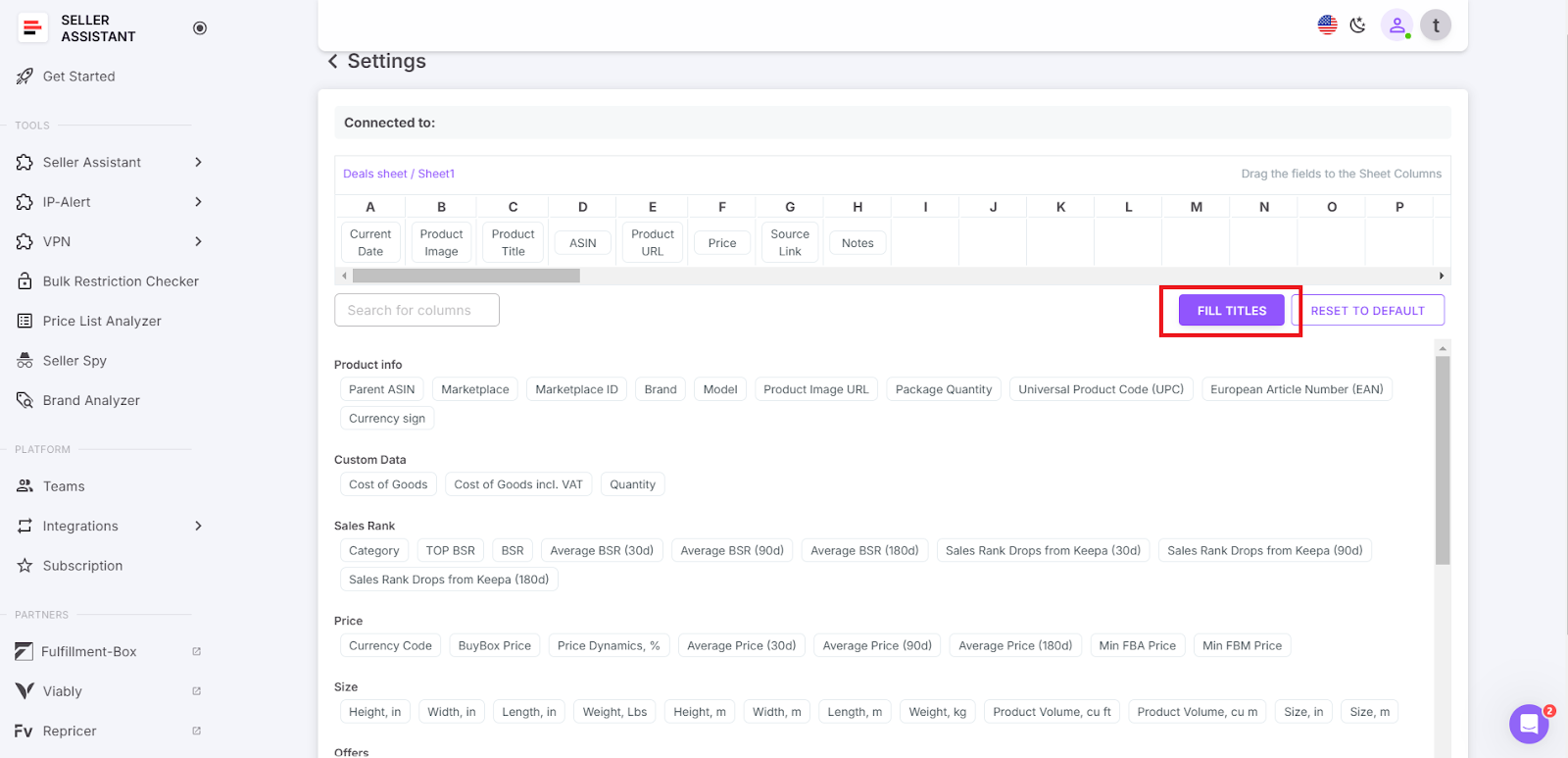Select the BuyBox Price field chip
The image size is (1568, 758).
pos(495,645)
